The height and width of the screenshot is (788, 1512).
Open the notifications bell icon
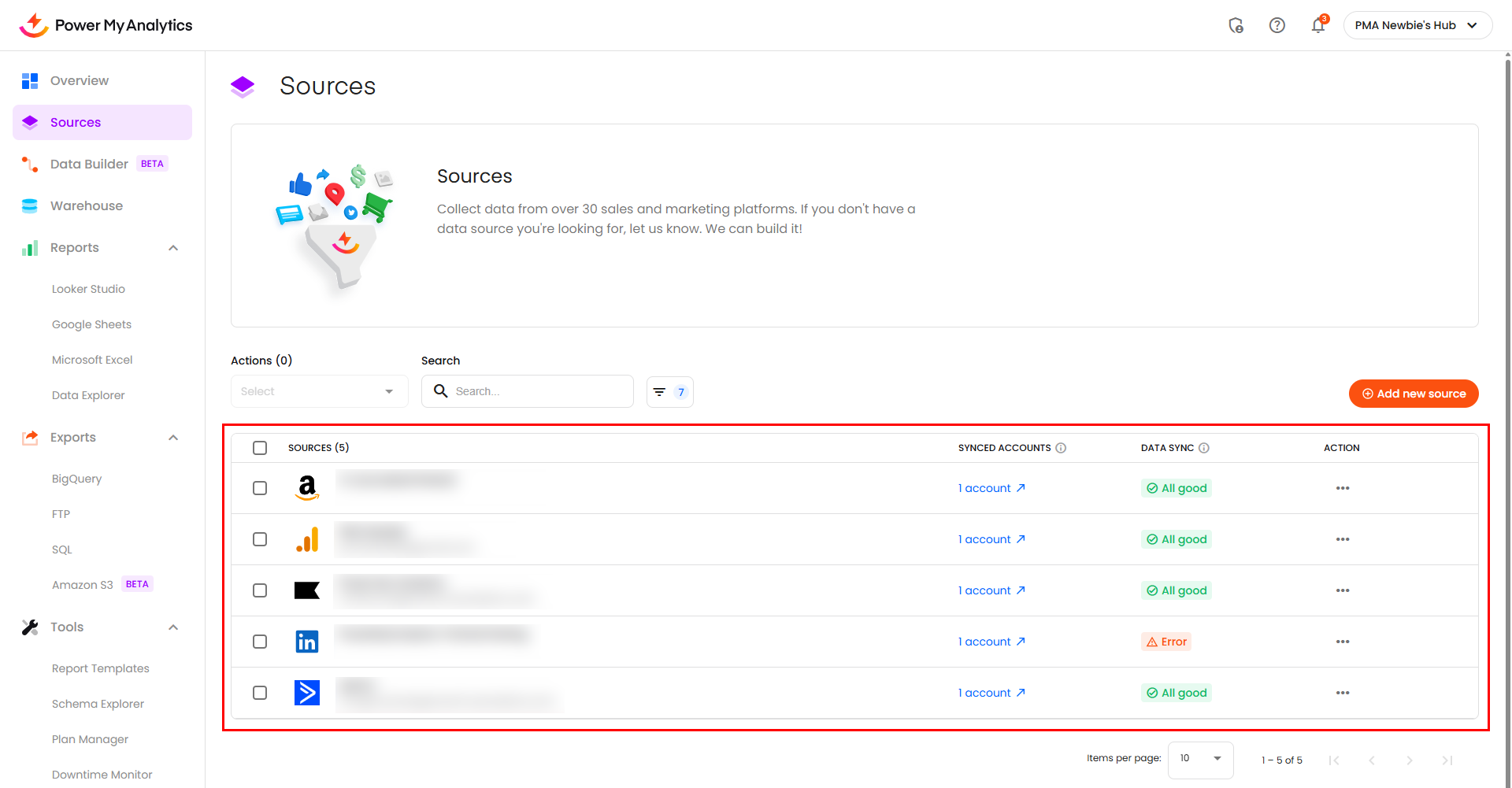pos(1317,25)
